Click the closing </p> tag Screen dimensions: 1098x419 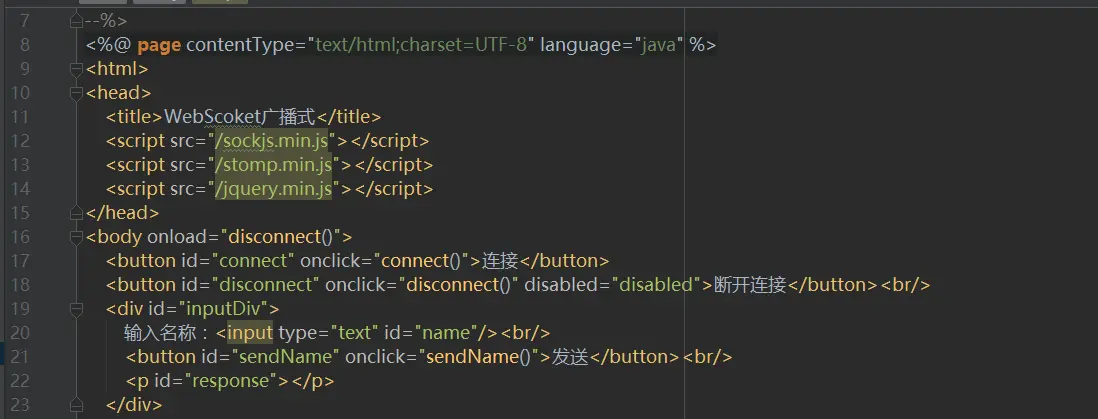tap(313, 380)
